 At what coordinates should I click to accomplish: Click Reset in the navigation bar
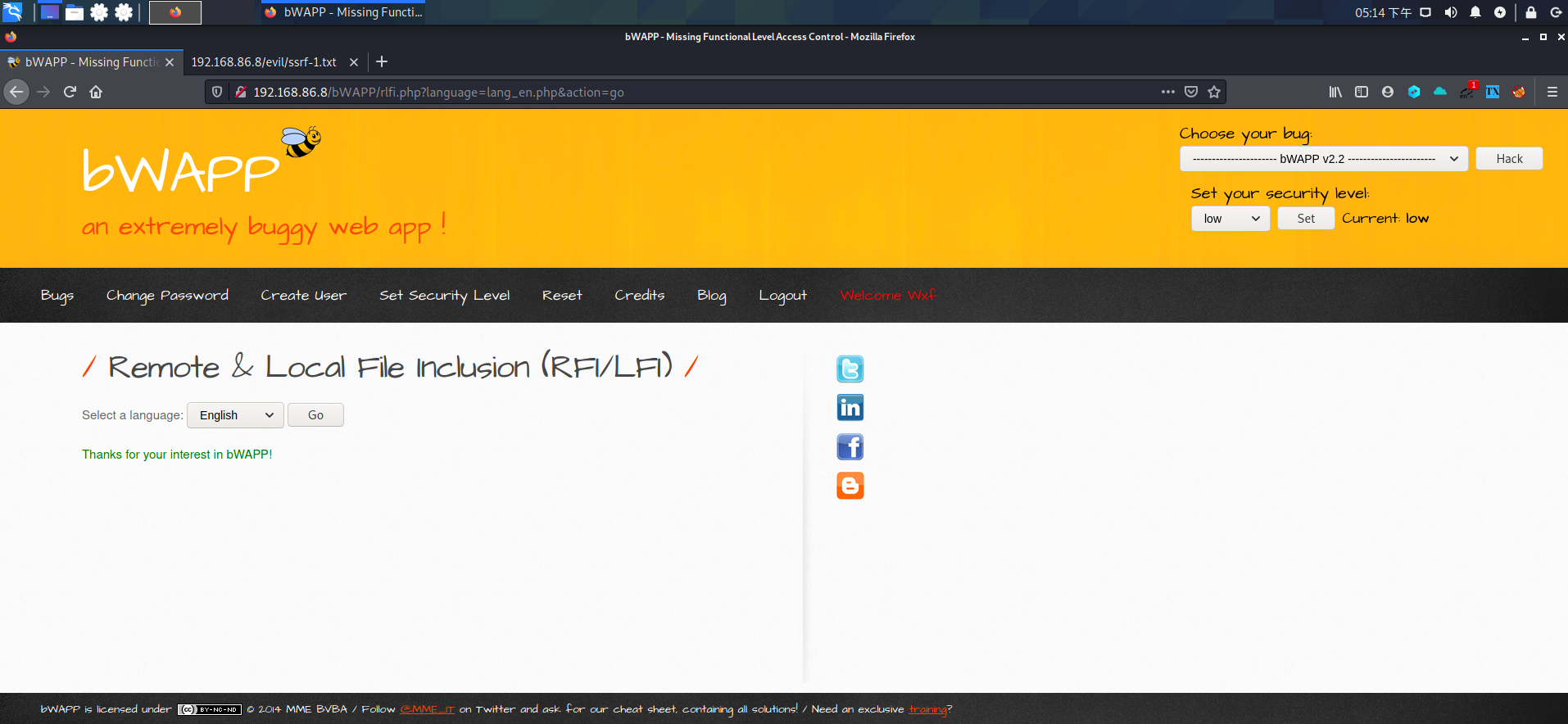click(562, 296)
